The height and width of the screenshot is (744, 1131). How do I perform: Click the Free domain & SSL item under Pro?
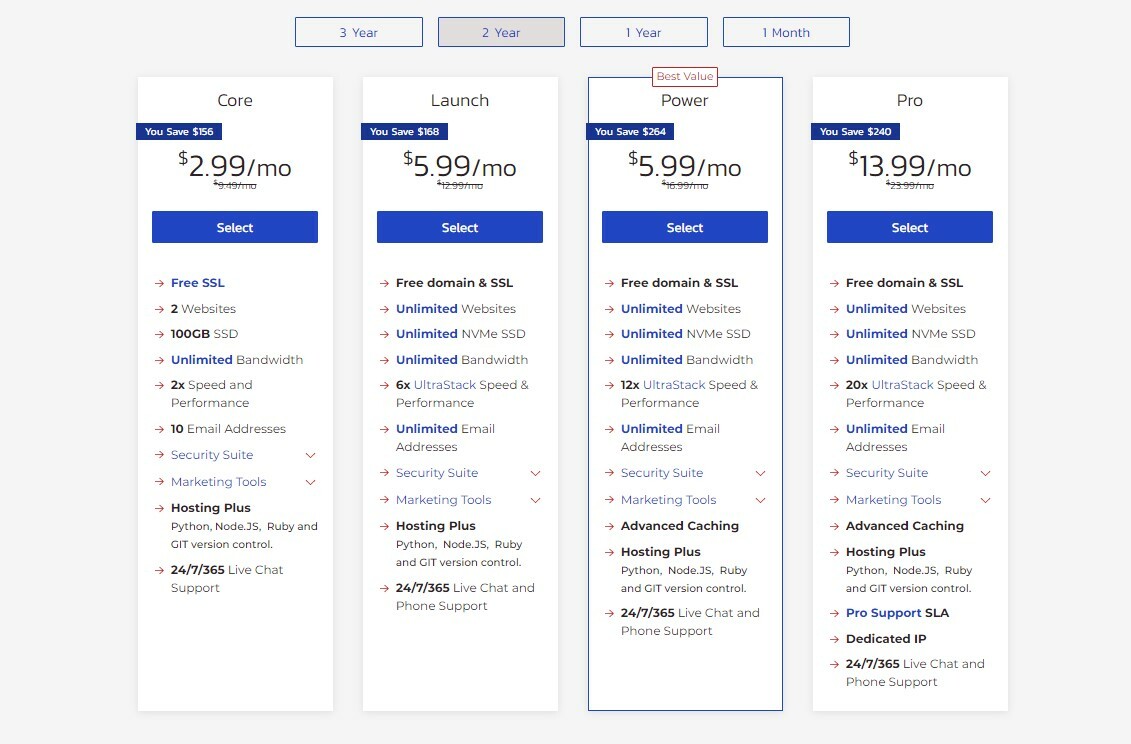904,282
